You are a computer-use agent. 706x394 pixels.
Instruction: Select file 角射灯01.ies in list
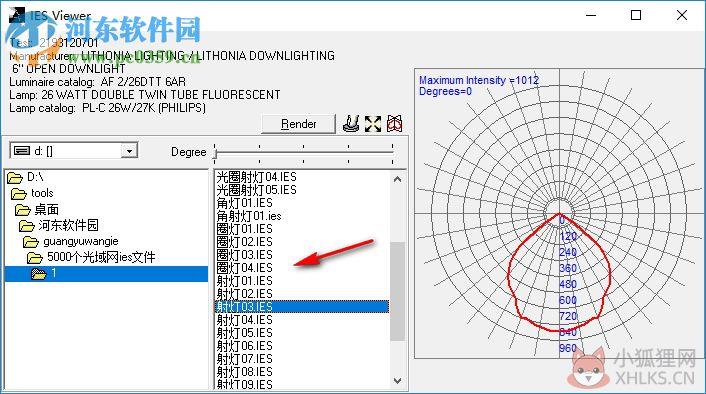click(x=249, y=216)
